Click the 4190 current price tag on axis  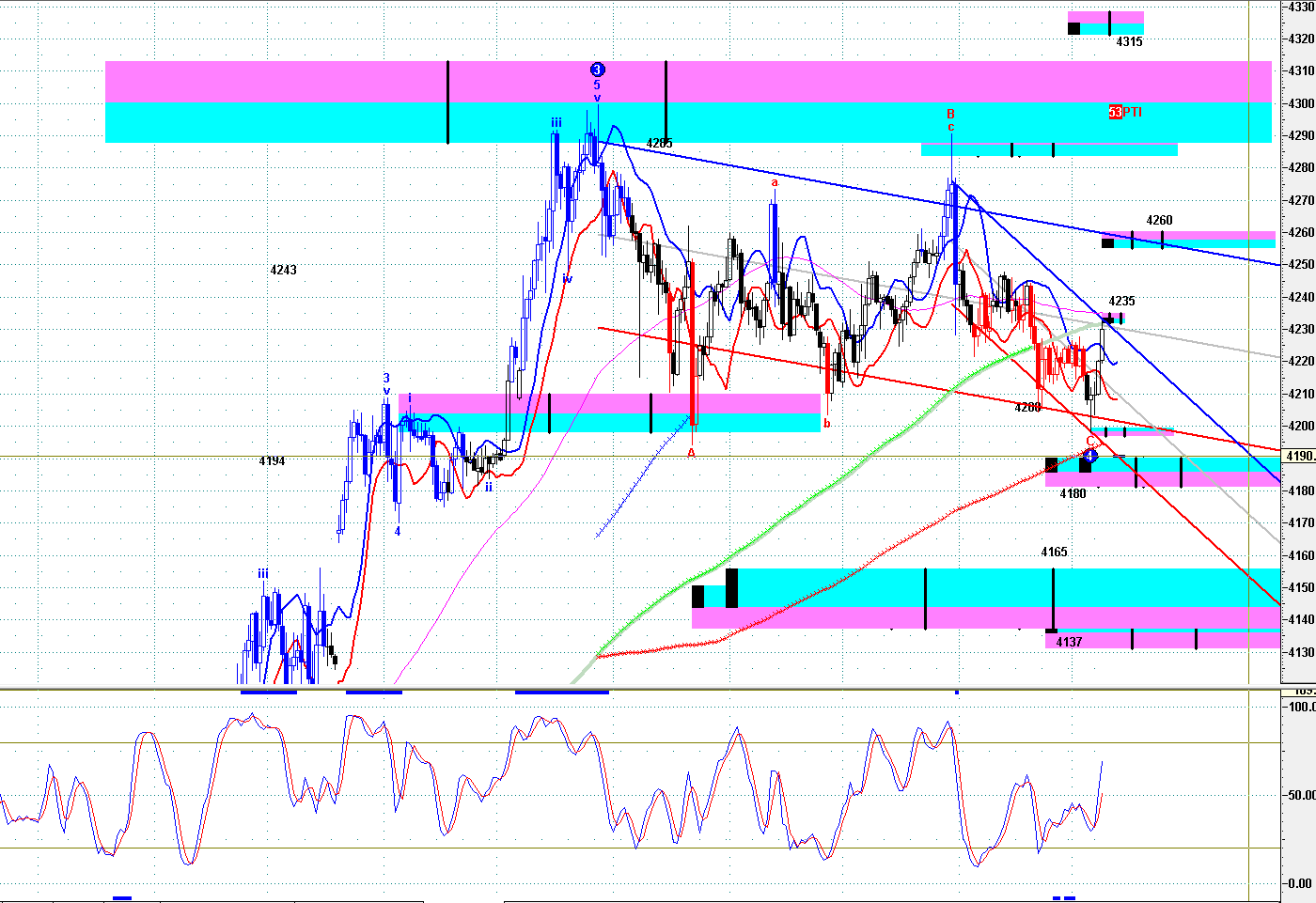(1299, 456)
